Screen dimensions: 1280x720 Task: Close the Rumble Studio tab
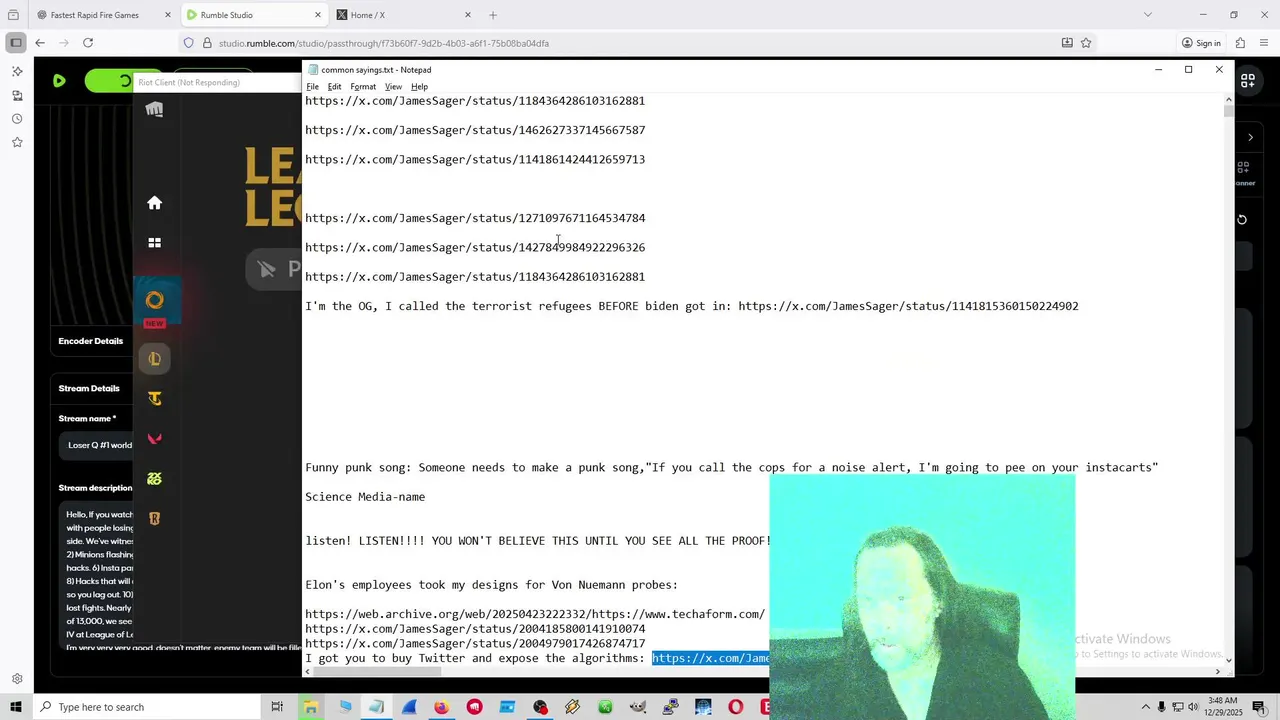[318, 15]
